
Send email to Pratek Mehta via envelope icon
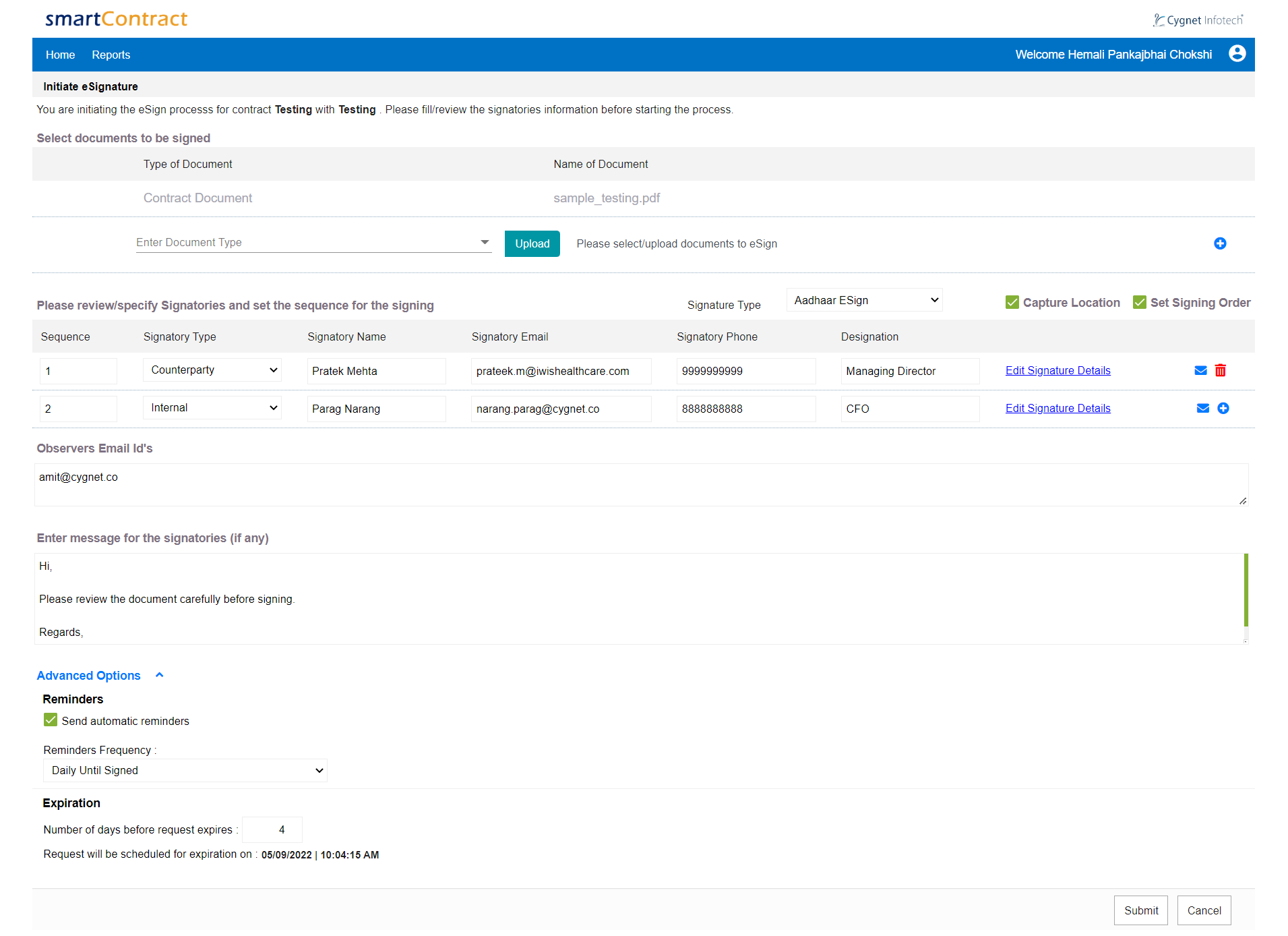click(x=1200, y=370)
